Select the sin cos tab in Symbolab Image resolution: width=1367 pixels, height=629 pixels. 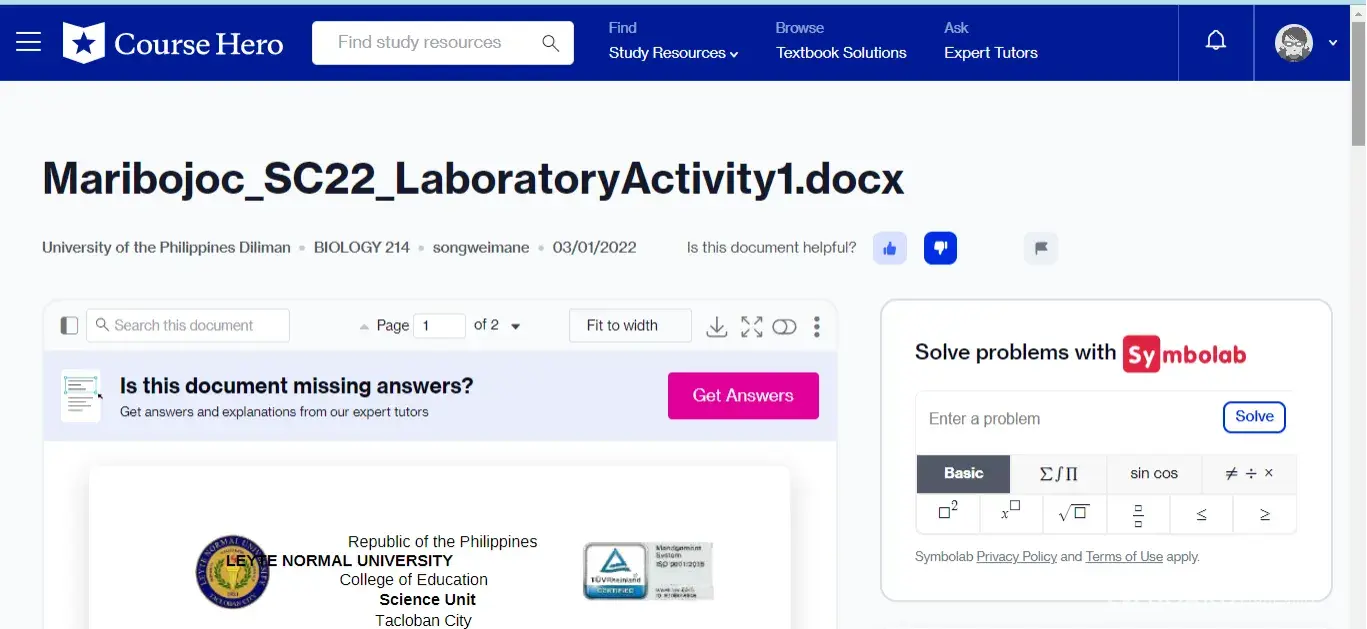1153,474
